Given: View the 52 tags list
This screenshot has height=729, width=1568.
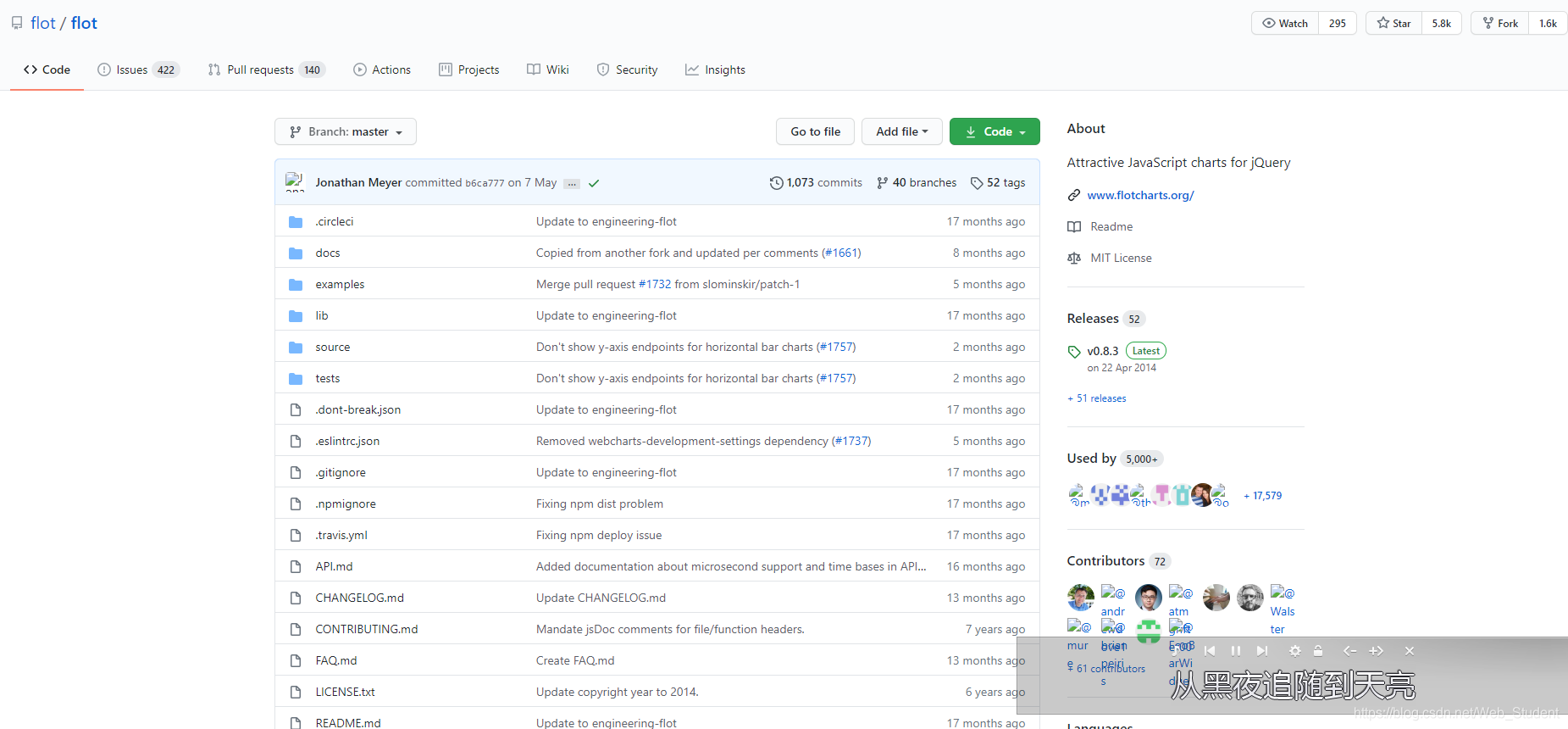Looking at the screenshot, I should 998,182.
